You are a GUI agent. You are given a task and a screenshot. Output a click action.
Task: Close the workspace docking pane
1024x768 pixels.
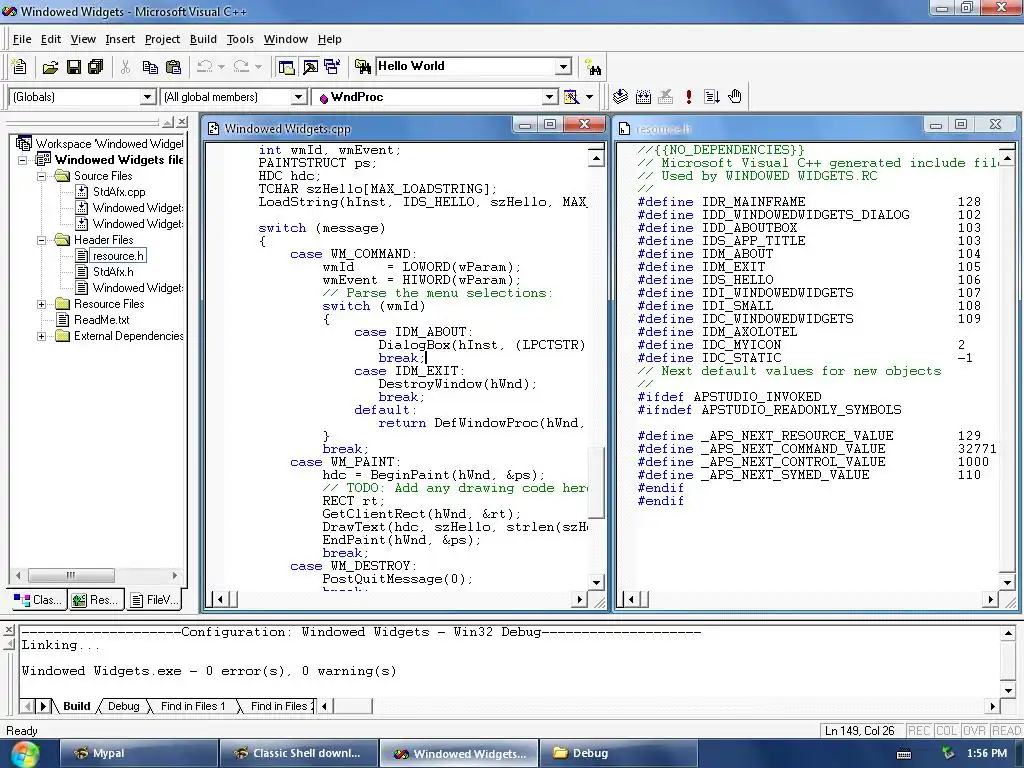pyautogui.click(x=182, y=122)
